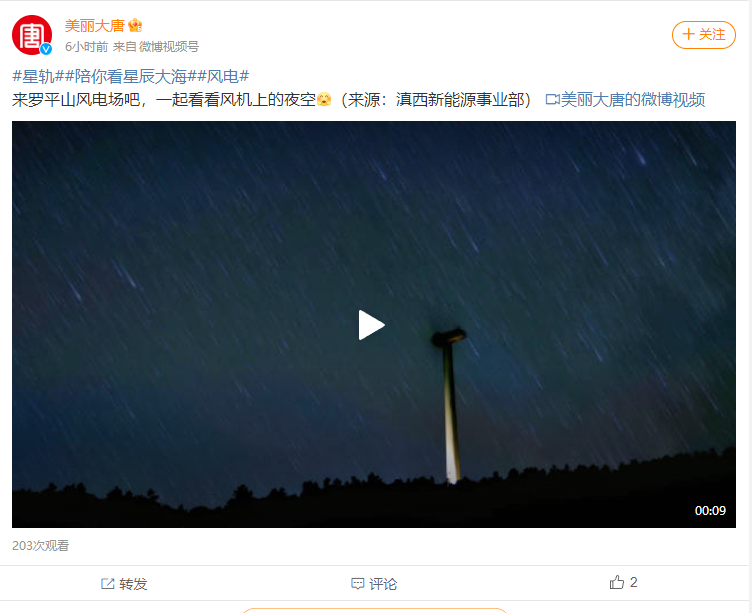Viewport: 752px width, 613px height.
Task: Click the like count number 2
Action: 633,582
